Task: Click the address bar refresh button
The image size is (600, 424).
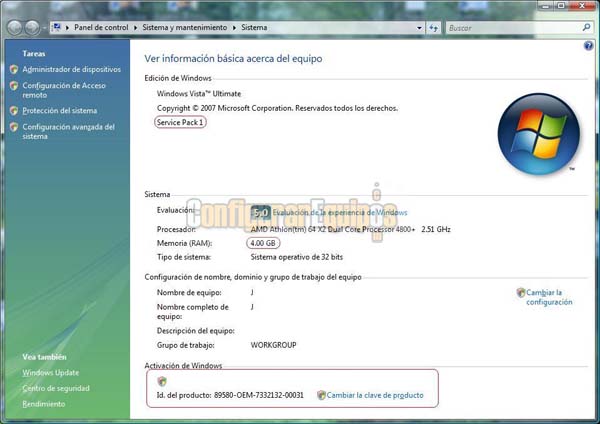Action: [433, 28]
